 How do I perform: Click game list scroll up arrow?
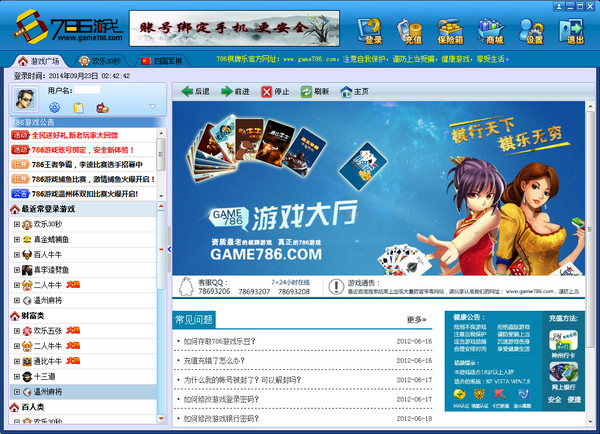click(161, 206)
